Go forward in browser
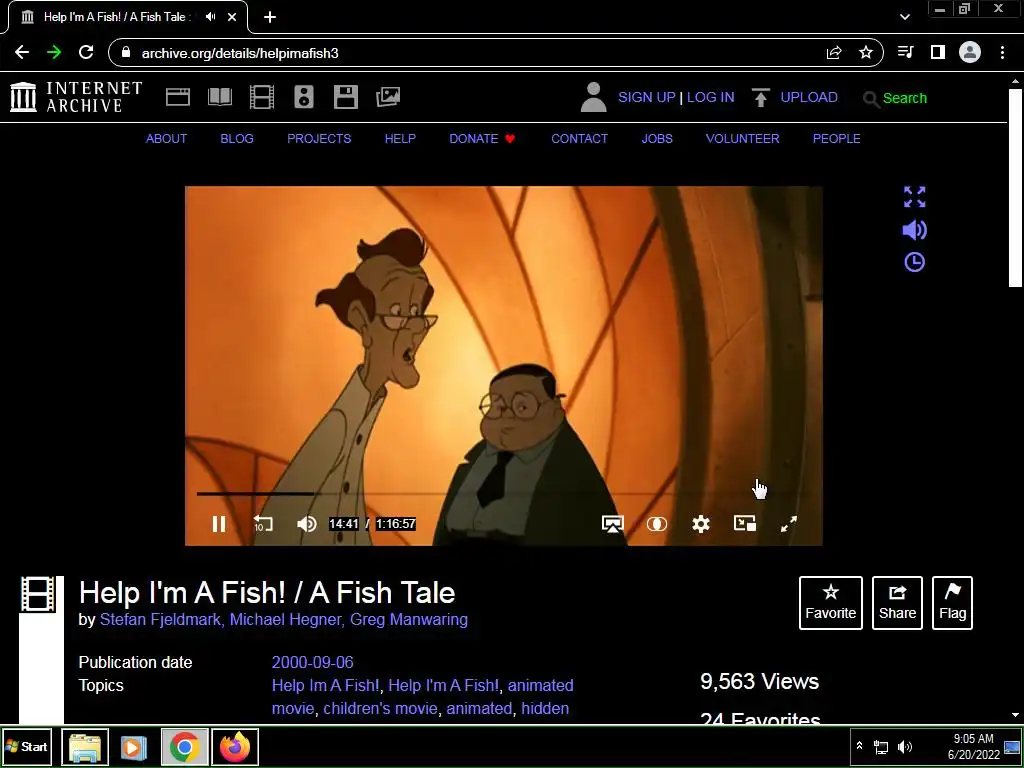 click(x=54, y=52)
